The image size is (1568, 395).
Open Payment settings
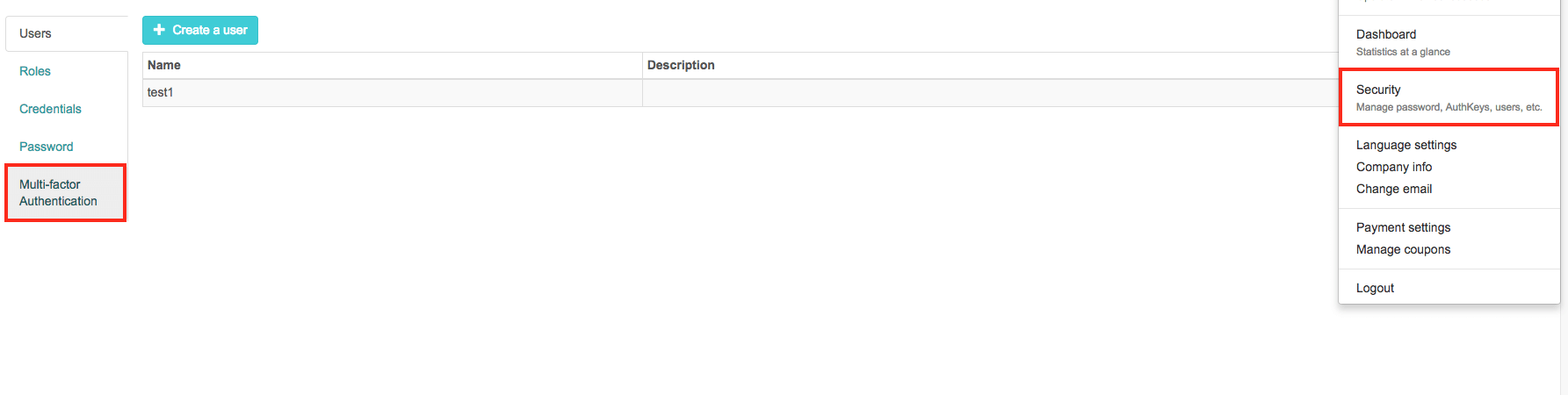(1403, 227)
